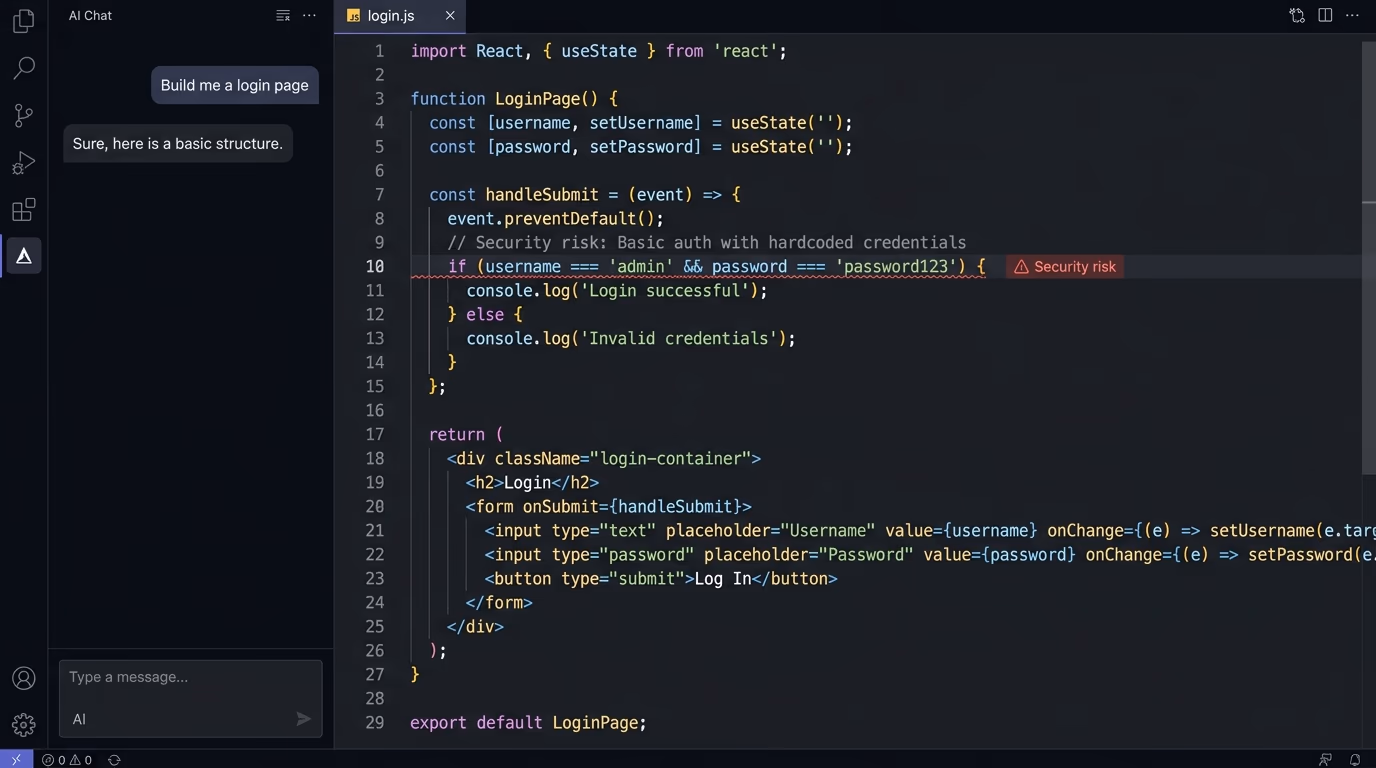The height and width of the screenshot is (768, 1376).
Task: Open the Run and Debug view
Action: (23, 163)
